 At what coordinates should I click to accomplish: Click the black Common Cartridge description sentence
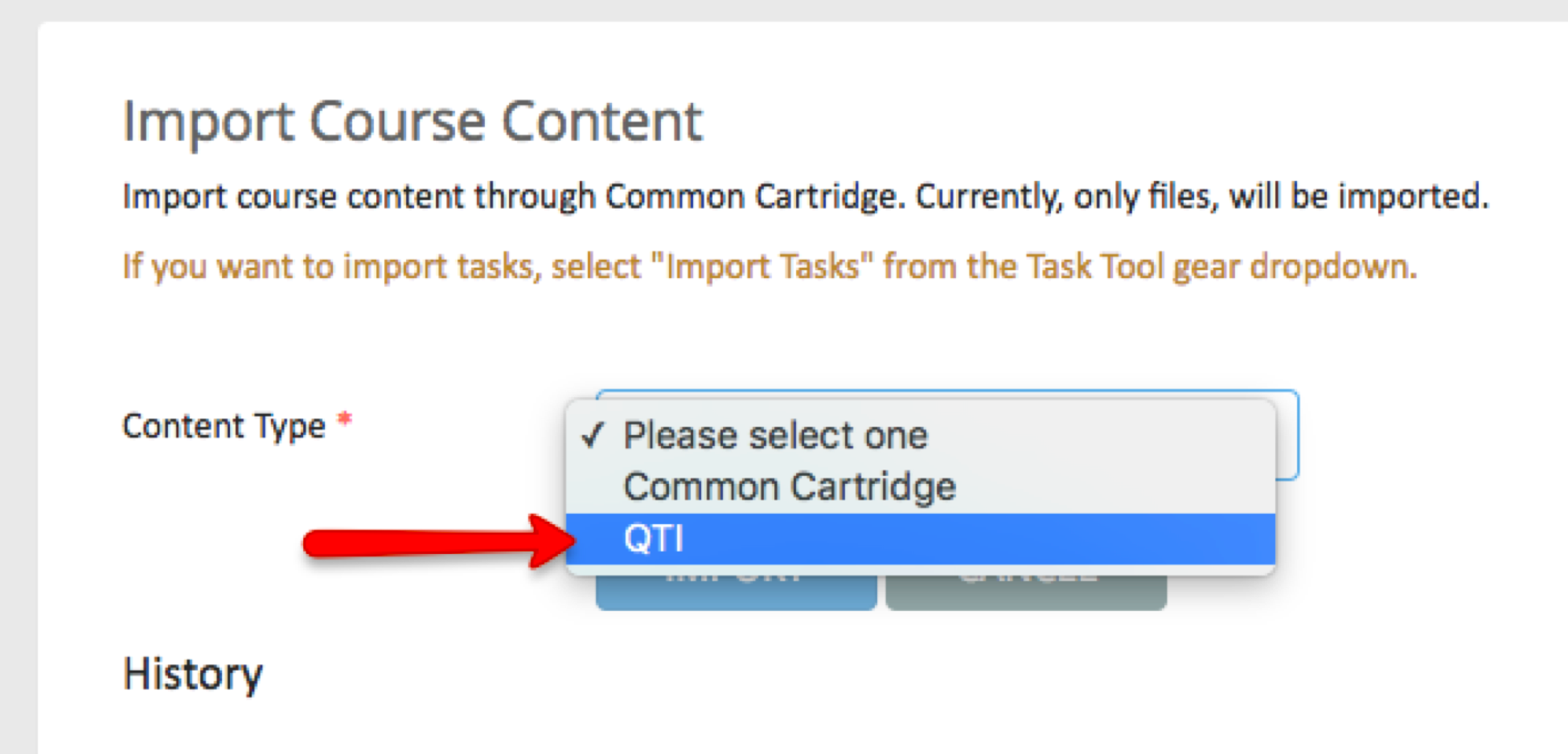click(806, 197)
